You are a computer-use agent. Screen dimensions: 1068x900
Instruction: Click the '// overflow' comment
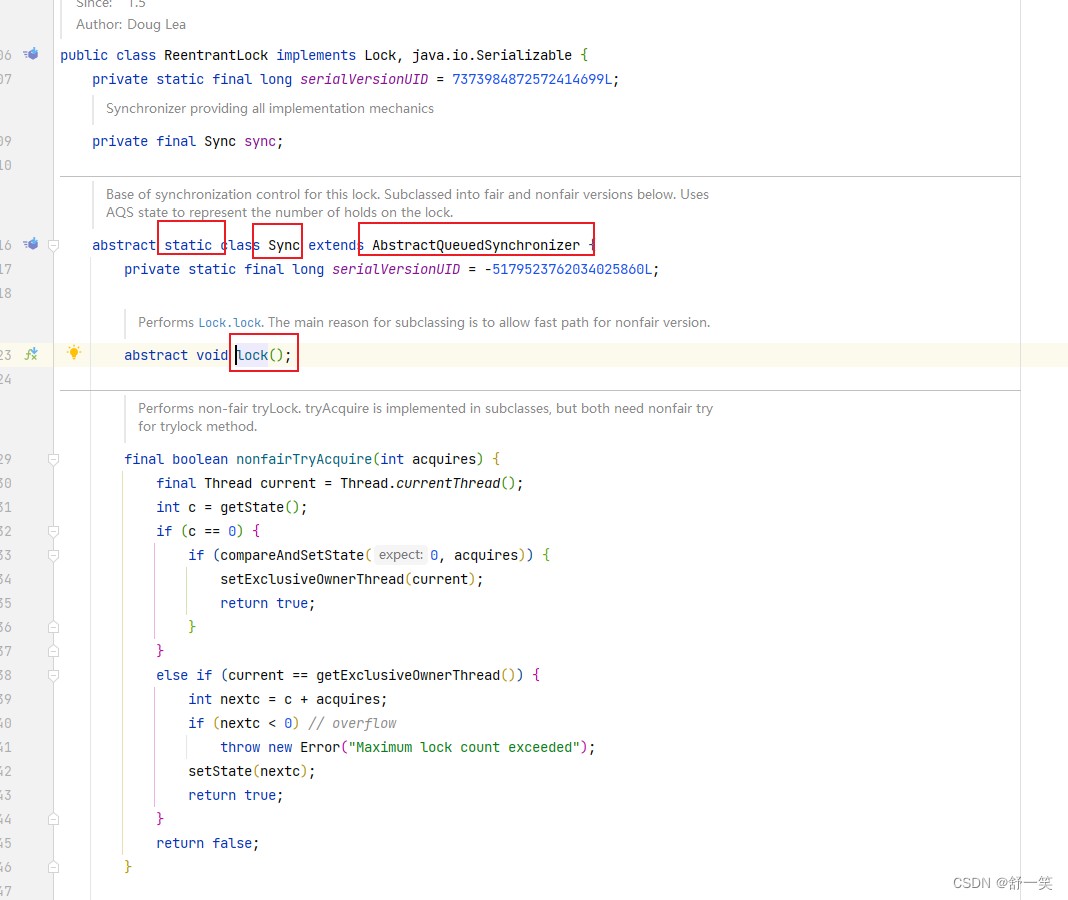351,723
